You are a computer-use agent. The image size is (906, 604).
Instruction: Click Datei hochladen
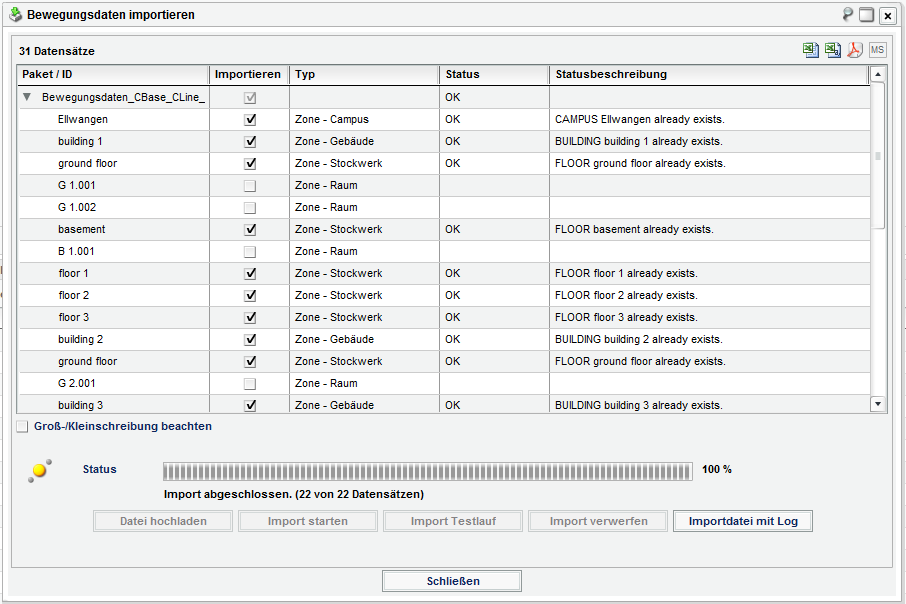click(162, 521)
